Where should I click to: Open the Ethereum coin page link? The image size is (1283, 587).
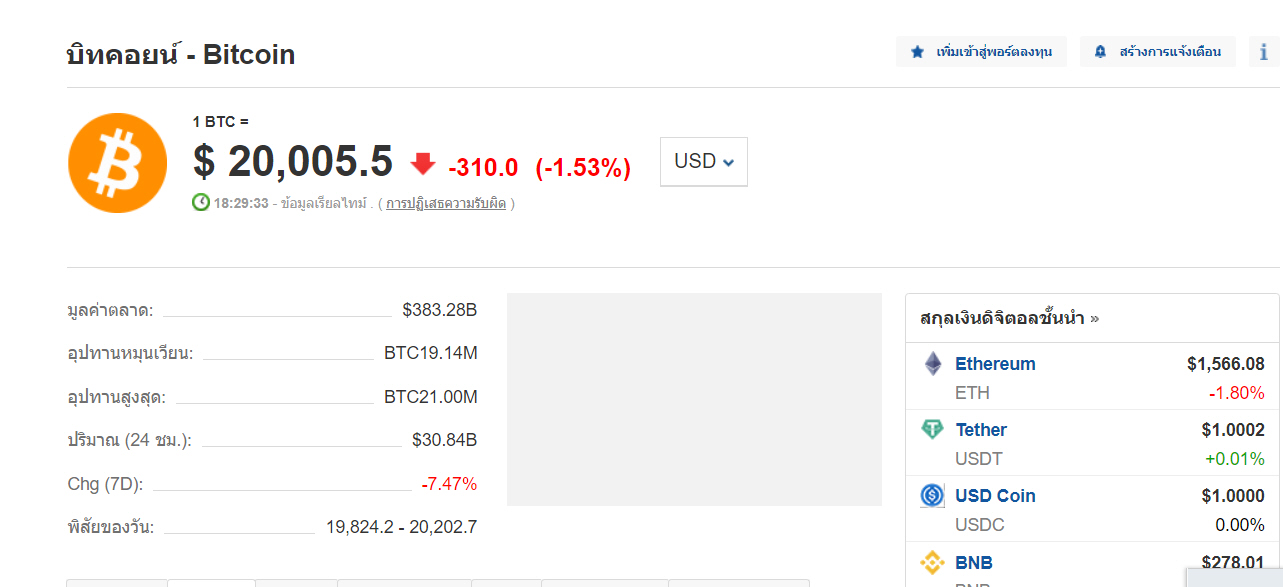coord(995,364)
